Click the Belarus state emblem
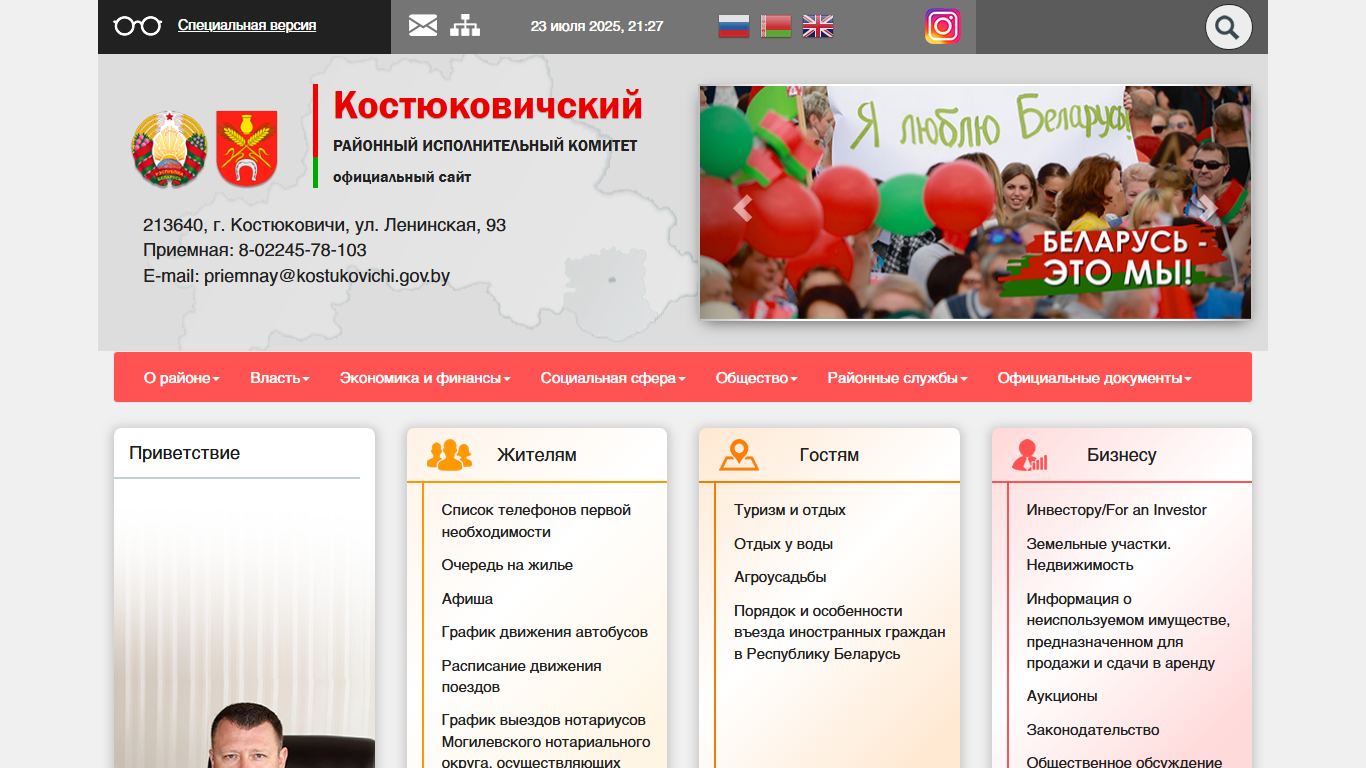 coord(169,149)
